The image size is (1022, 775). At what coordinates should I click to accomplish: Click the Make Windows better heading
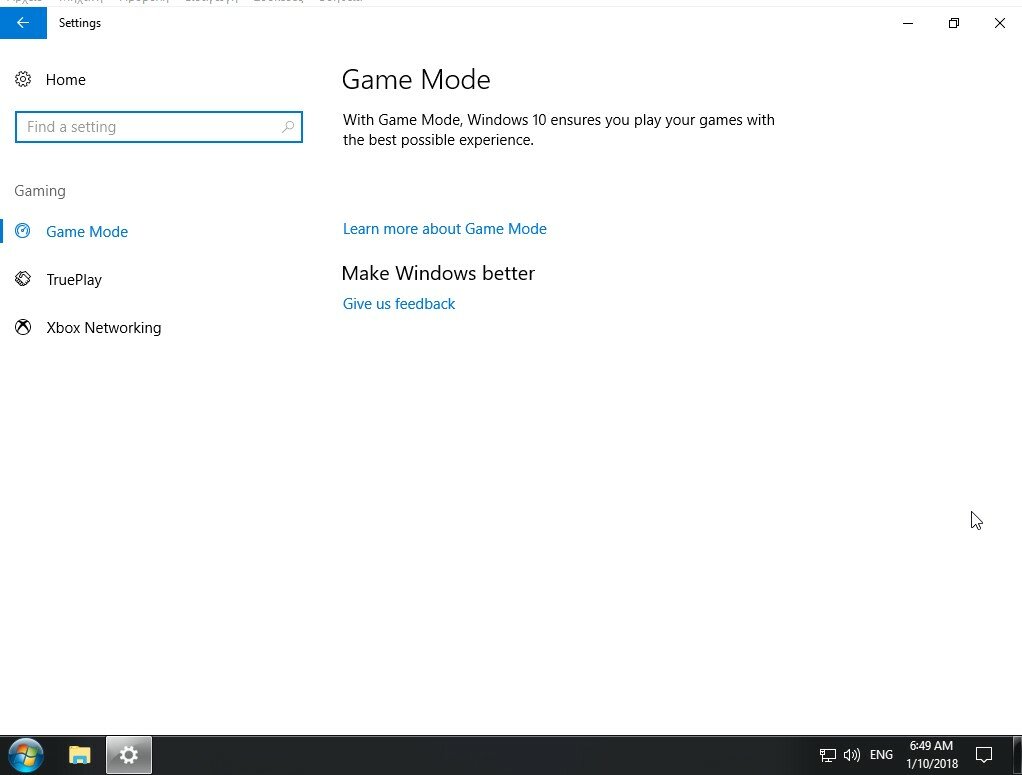tap(438, 273)
